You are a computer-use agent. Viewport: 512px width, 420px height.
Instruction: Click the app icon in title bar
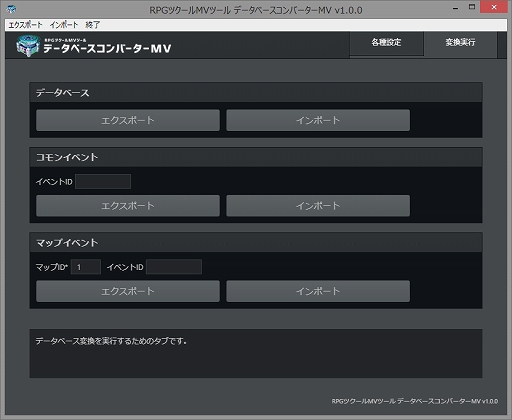[x=11, y=9]
